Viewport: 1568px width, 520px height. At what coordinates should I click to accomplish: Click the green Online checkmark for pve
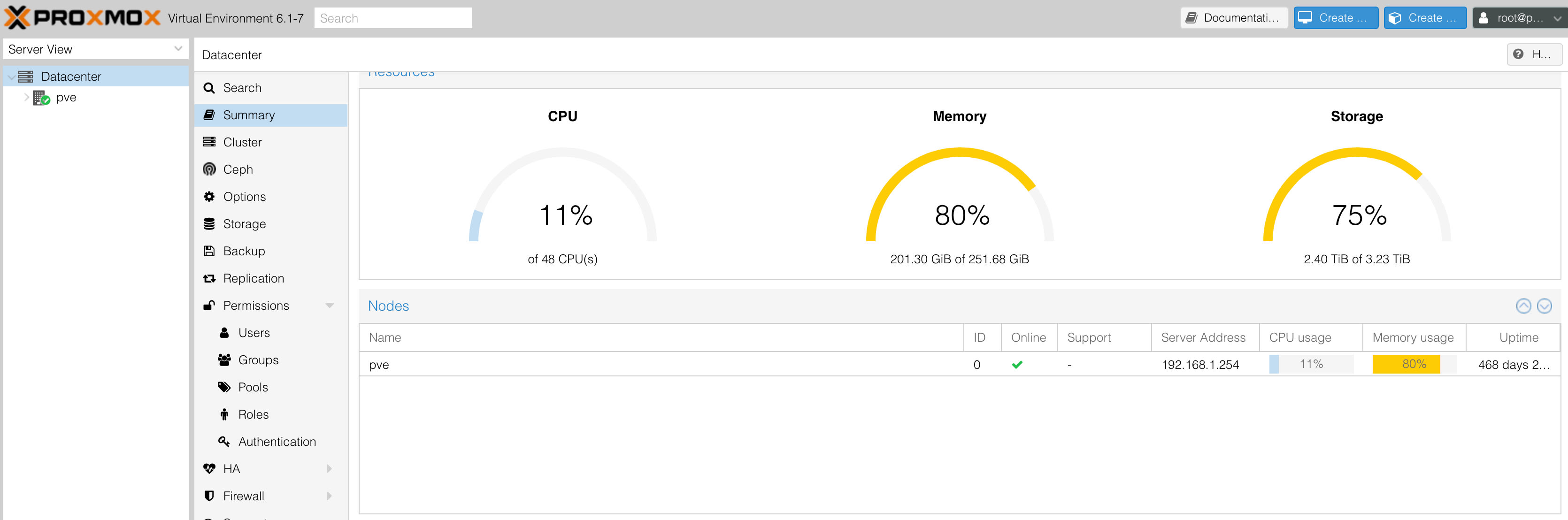[x=1016, y=365]
